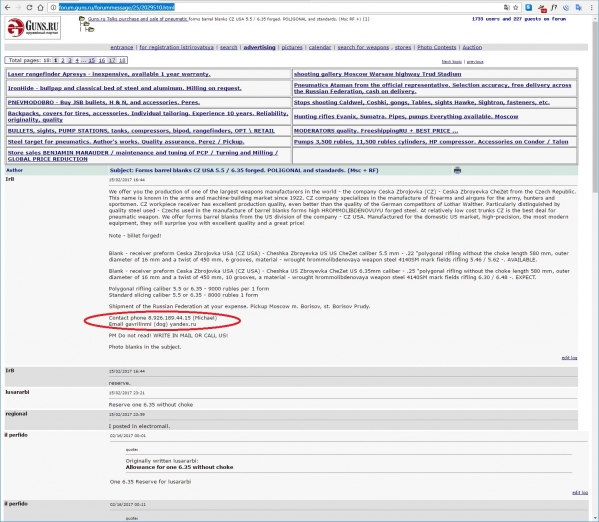Open 'MODERATORS quality' ad link
This screenshot has width=599, height=522.
point(376,131)
